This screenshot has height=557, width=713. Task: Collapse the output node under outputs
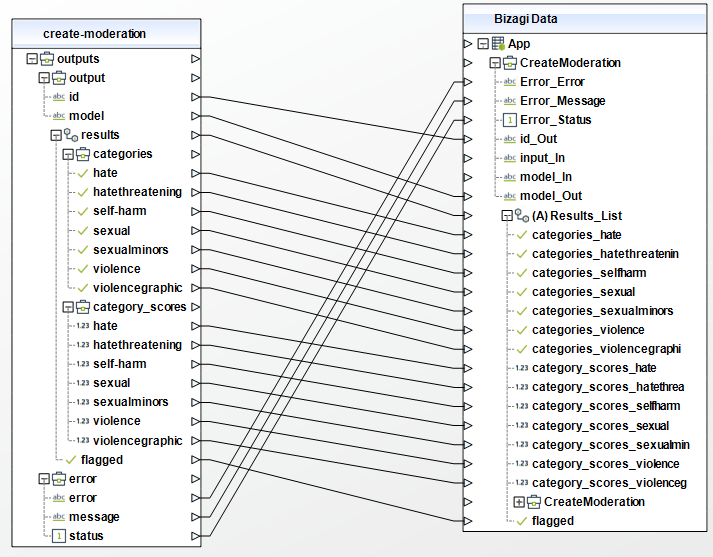pyautogui.click(x=44, y=78)
